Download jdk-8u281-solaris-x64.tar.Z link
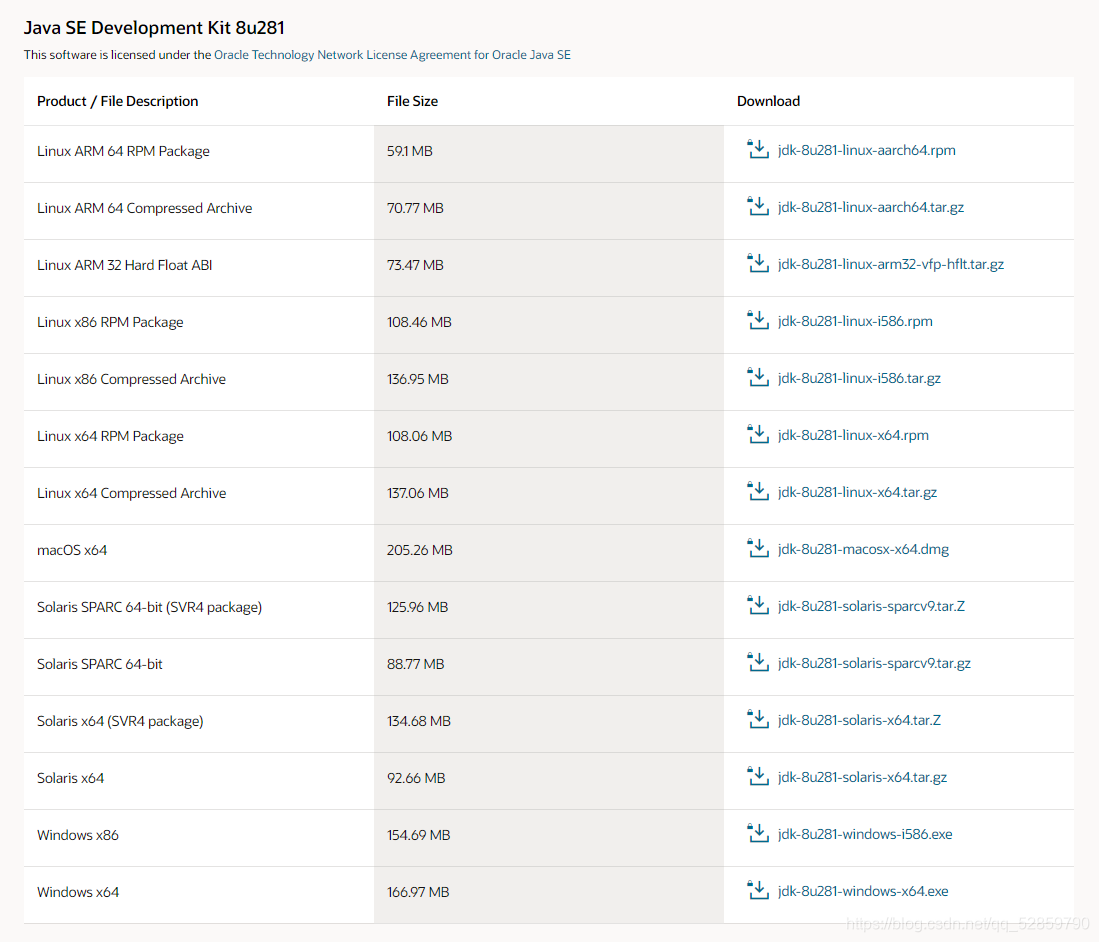 859,721
